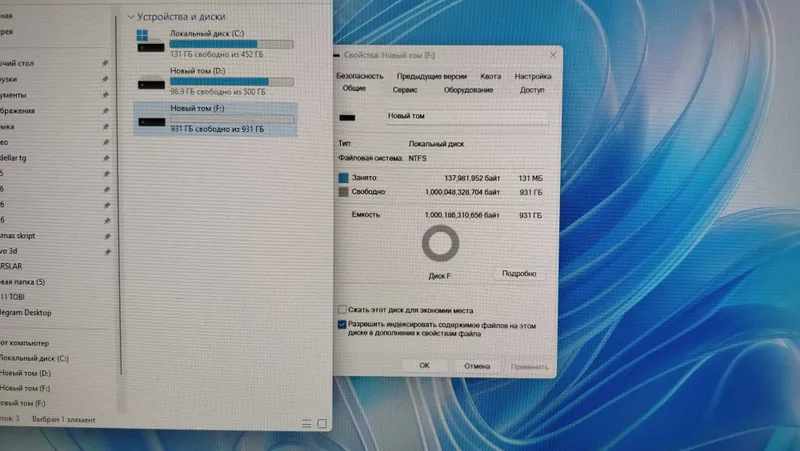Open the Настройка tab
800x451 pixels.
pos(533,77)
